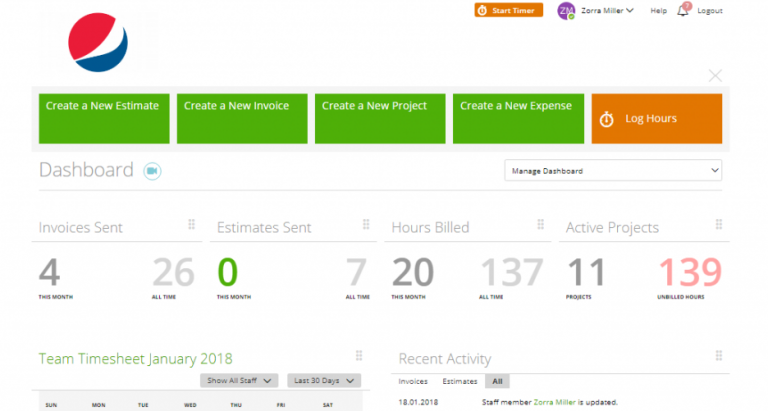Click Create a New Expense
768x411 pixels.
[518, 119]
